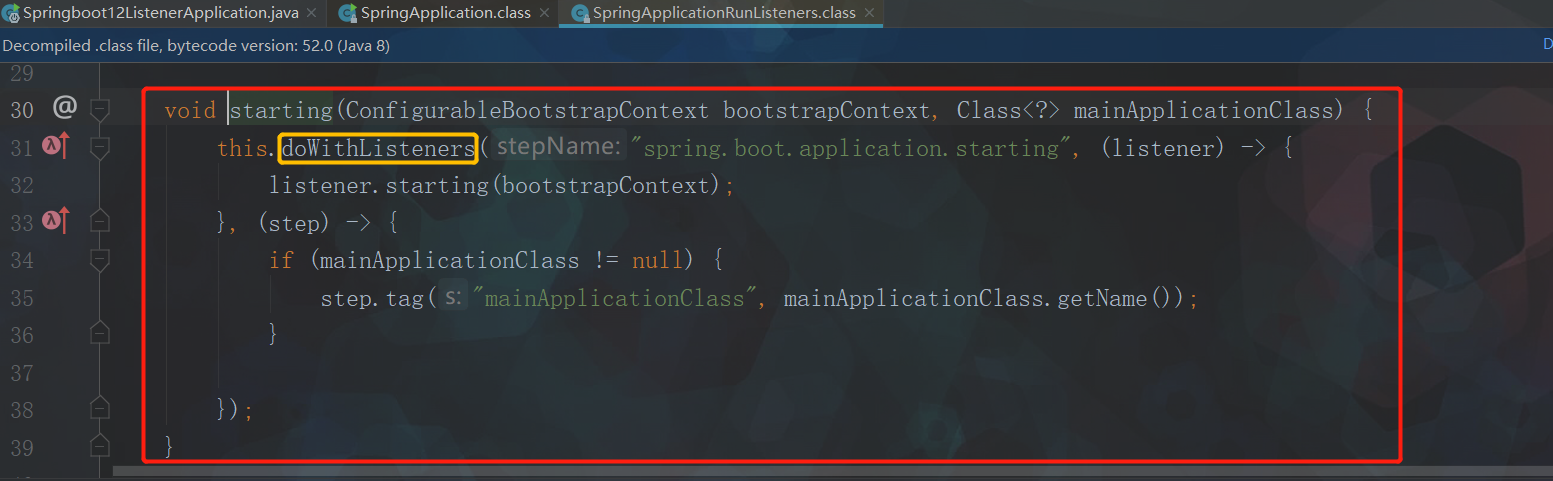Click the Class<?> type on line 30
The height and width of the screenshot is (481, 1553).
[1008, 110]
